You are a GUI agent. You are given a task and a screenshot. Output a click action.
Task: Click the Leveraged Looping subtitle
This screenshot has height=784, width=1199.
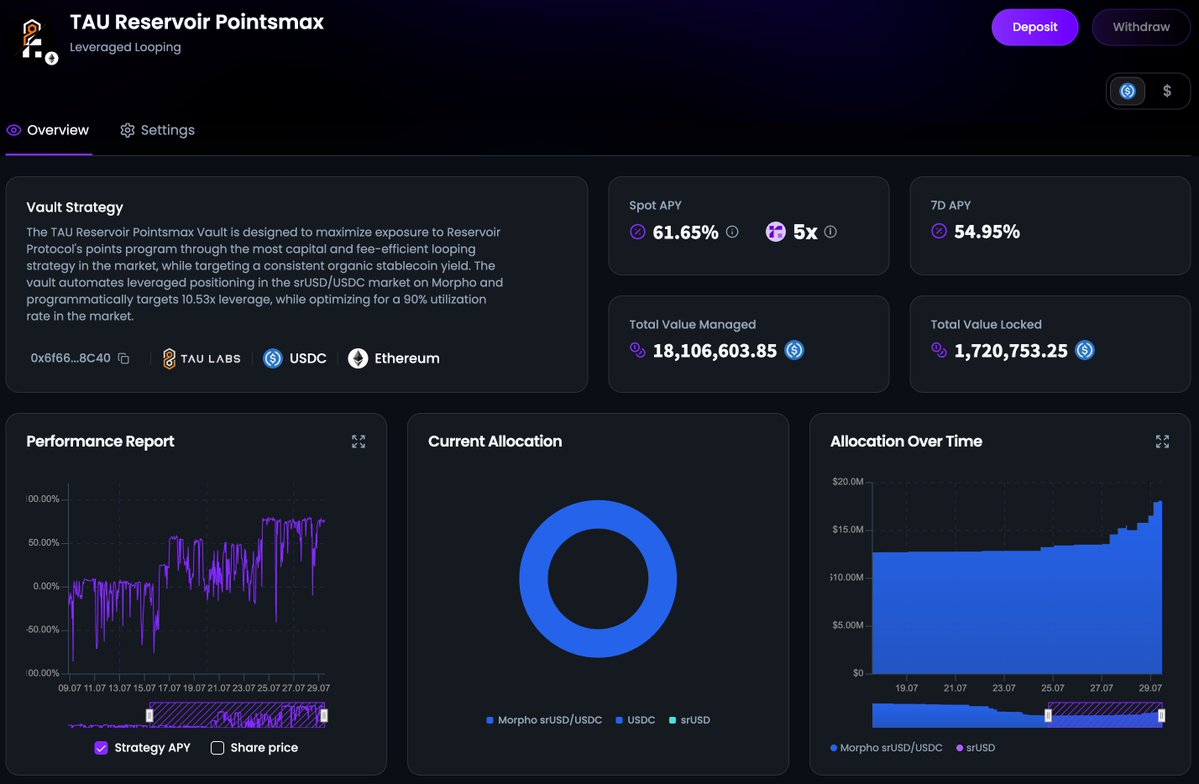coord(125,47)
